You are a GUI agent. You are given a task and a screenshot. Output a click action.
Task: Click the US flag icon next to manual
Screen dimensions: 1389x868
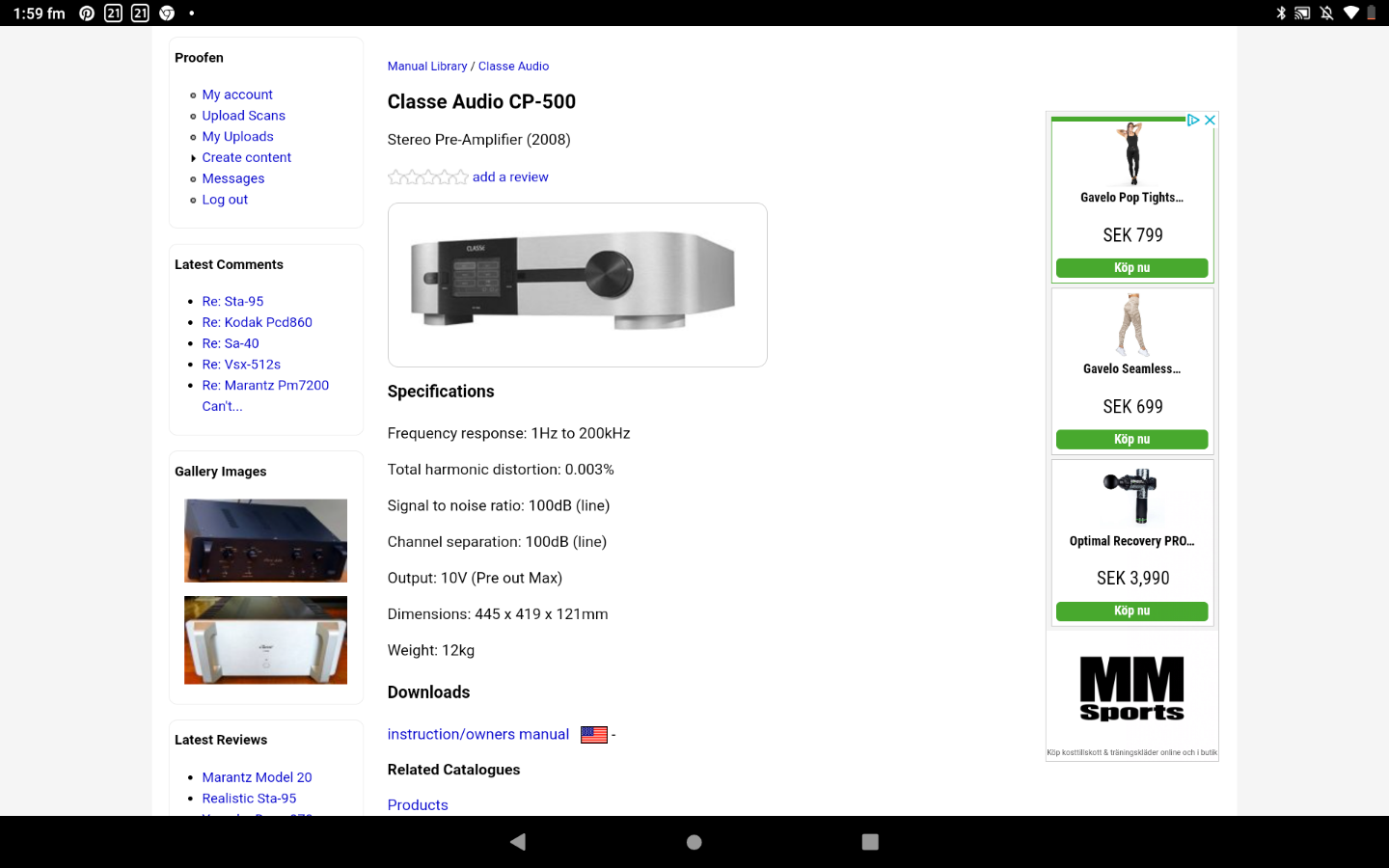pos(594,735)
